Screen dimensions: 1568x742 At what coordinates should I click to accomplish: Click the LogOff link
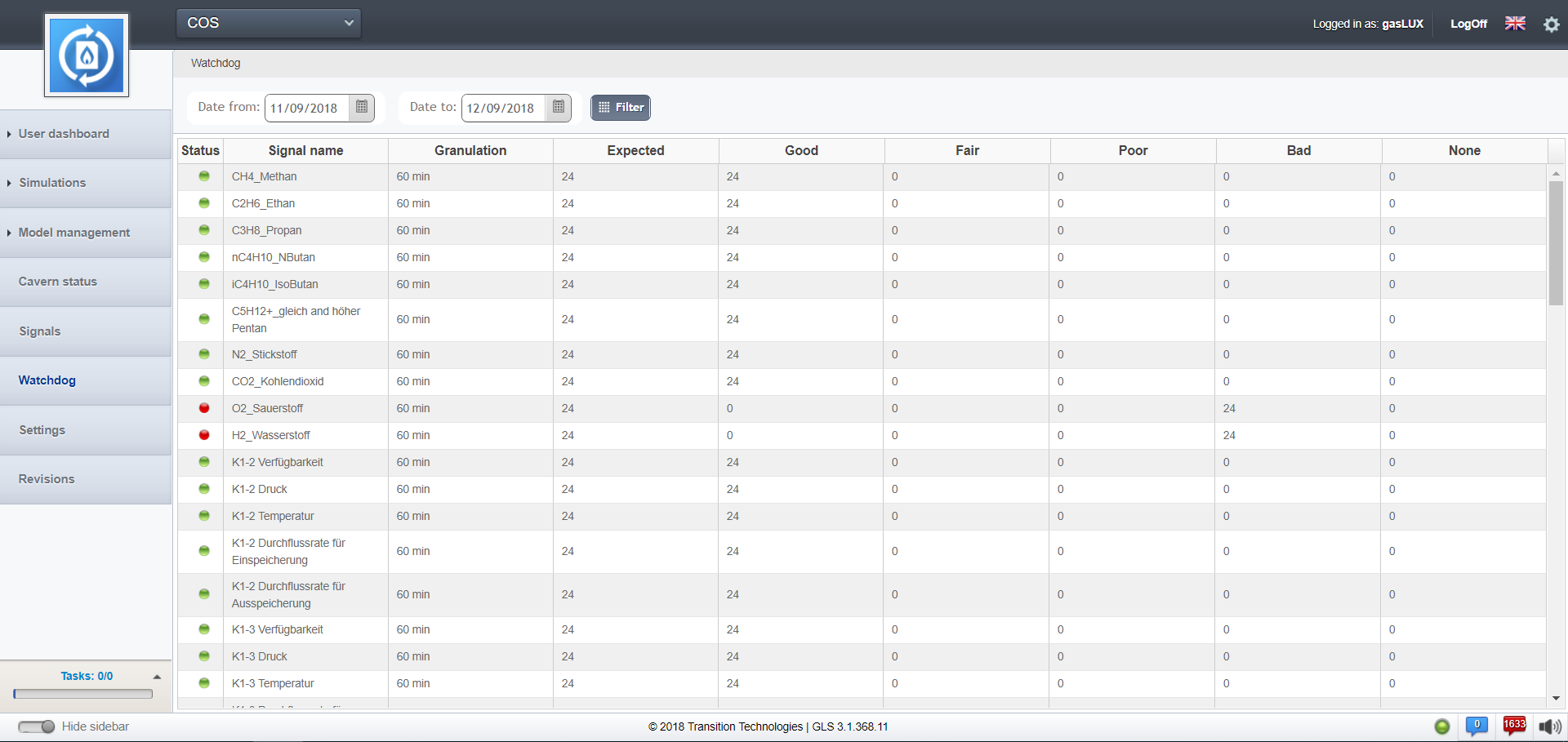point(1468,24)
